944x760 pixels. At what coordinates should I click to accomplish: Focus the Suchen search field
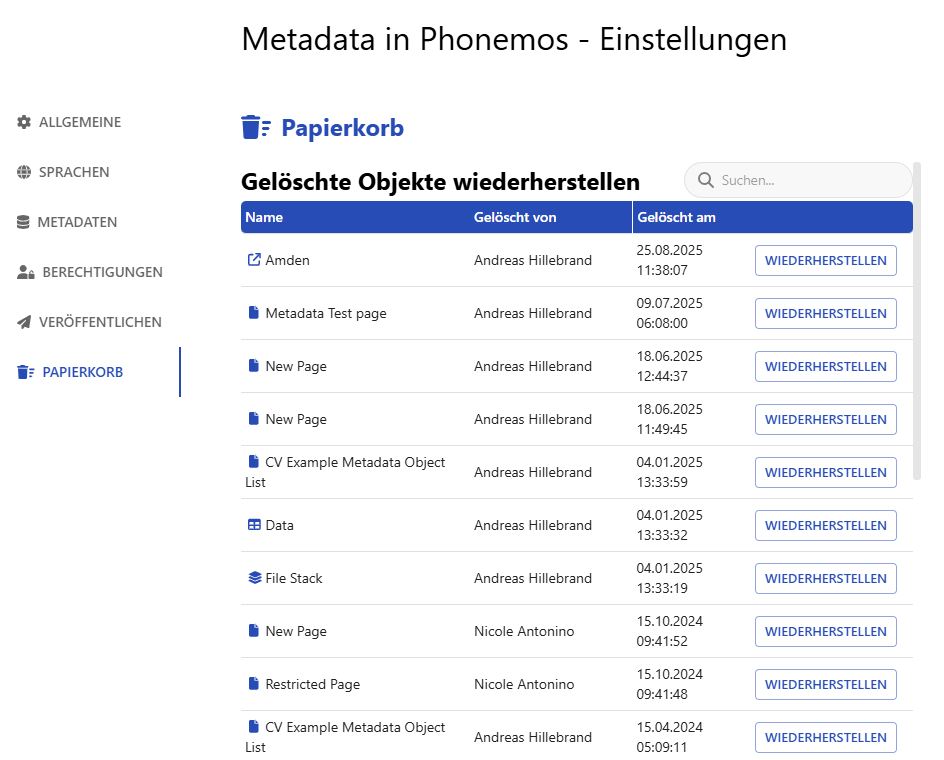798,180
